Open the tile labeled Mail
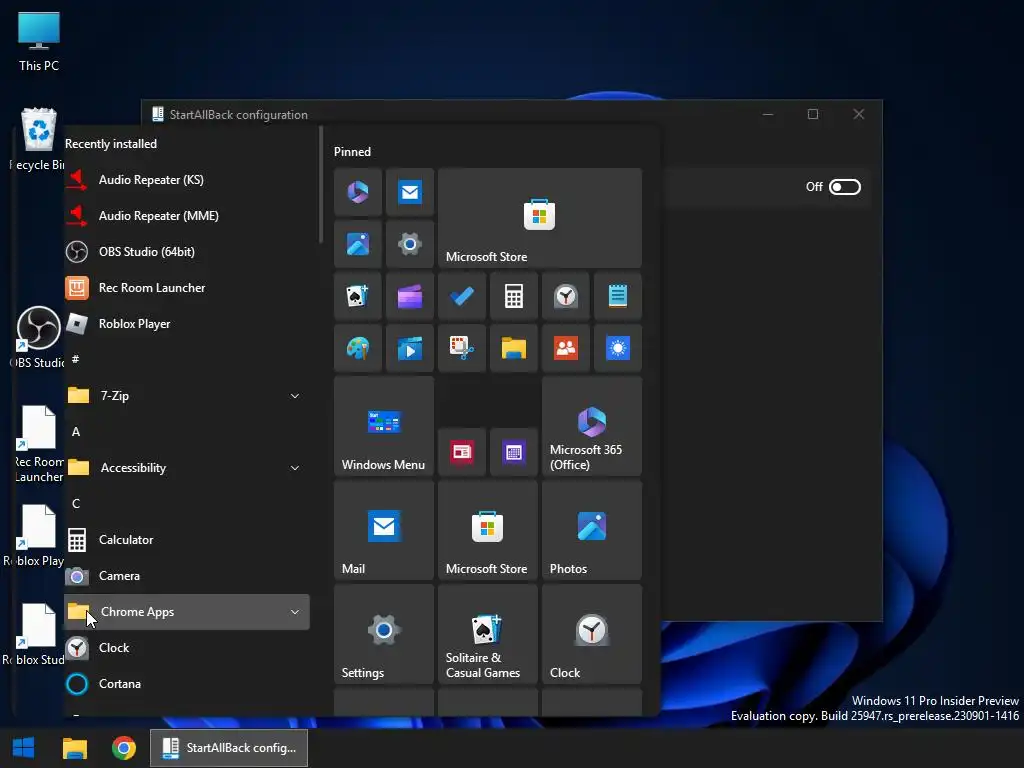This screenshot has height=768, width=1024. point(384,530)
